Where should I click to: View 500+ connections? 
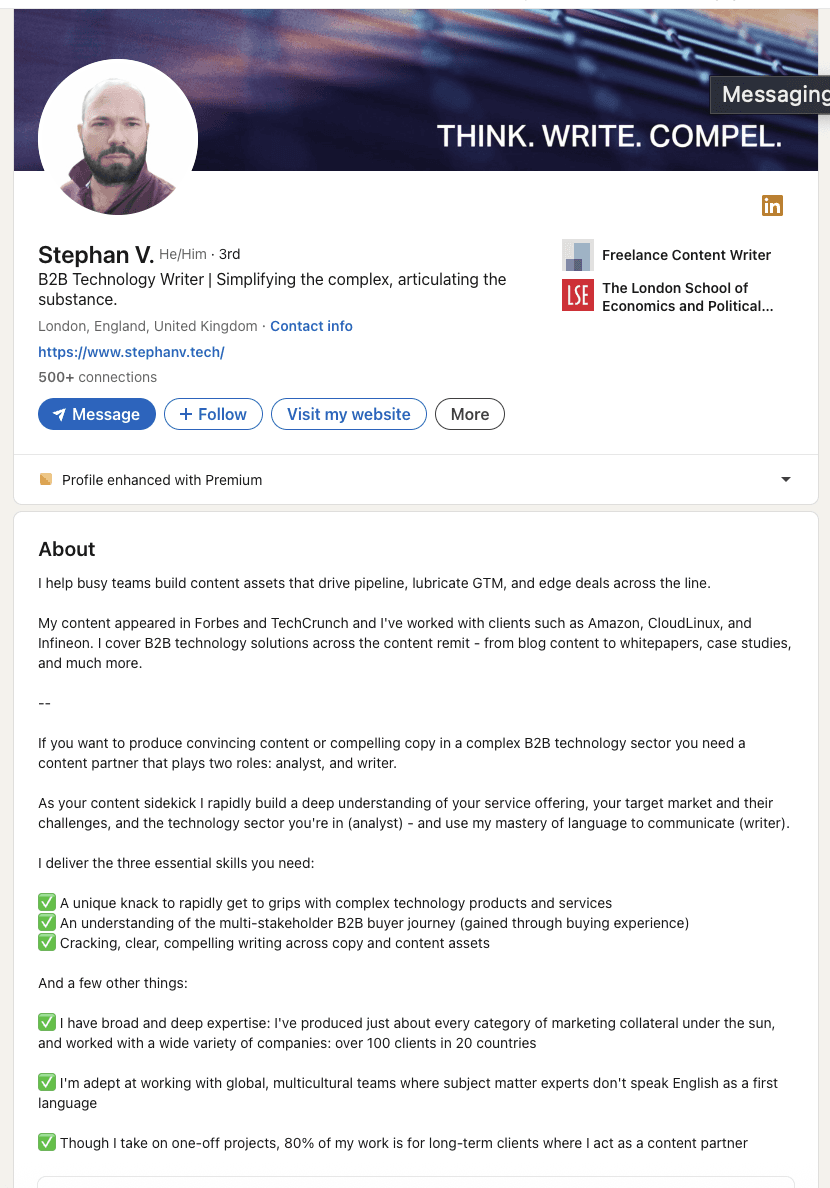tap(97, 377)
